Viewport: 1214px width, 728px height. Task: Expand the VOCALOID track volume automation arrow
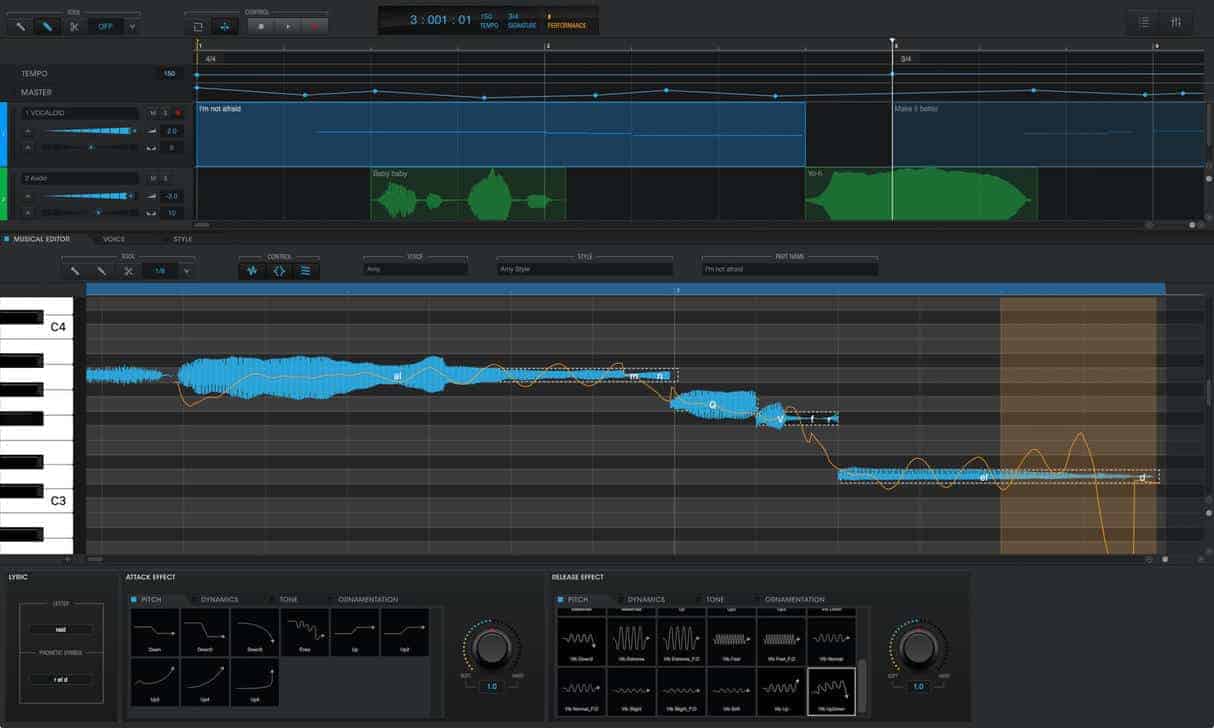(28, 130)
